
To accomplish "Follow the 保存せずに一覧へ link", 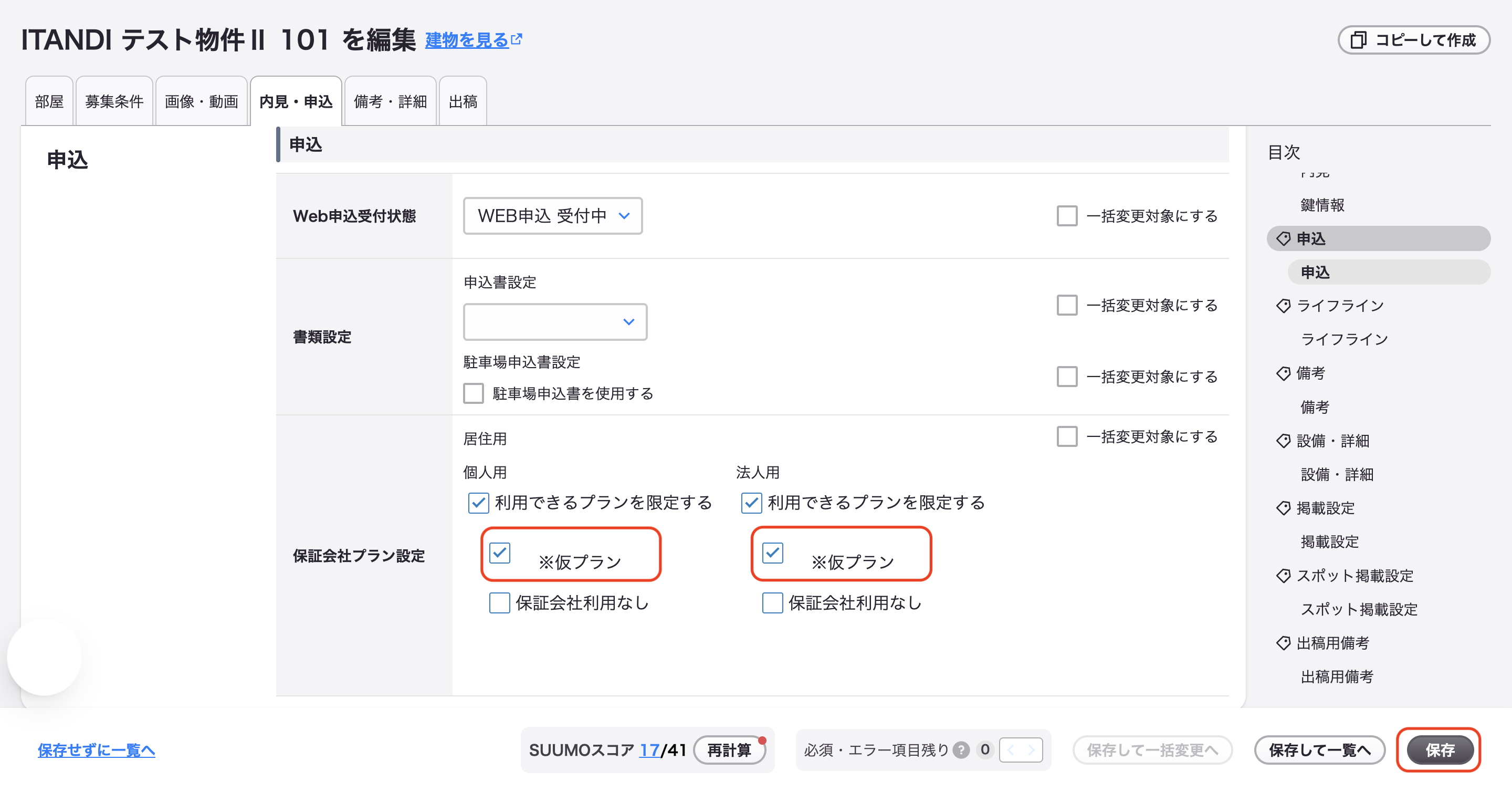I will click(96, 750).
